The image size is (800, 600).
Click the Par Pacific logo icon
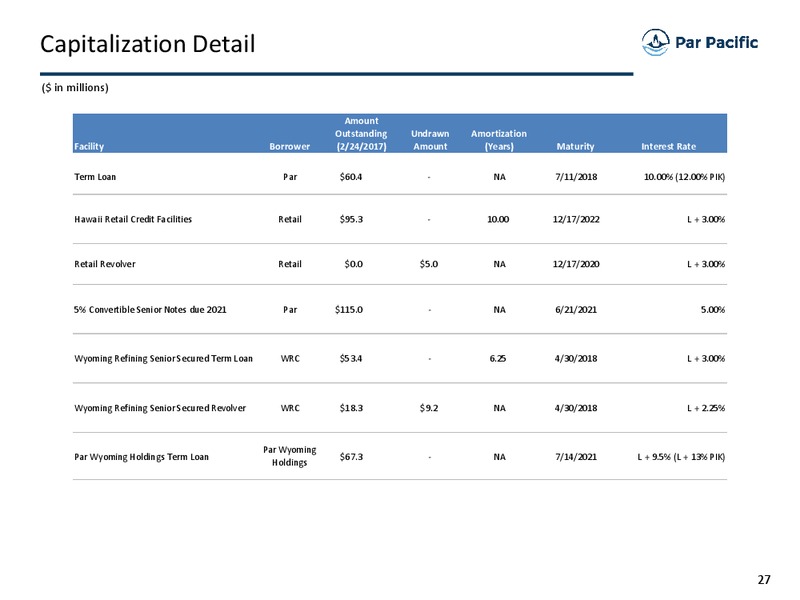pyautogui.click(x=655, y=42)
